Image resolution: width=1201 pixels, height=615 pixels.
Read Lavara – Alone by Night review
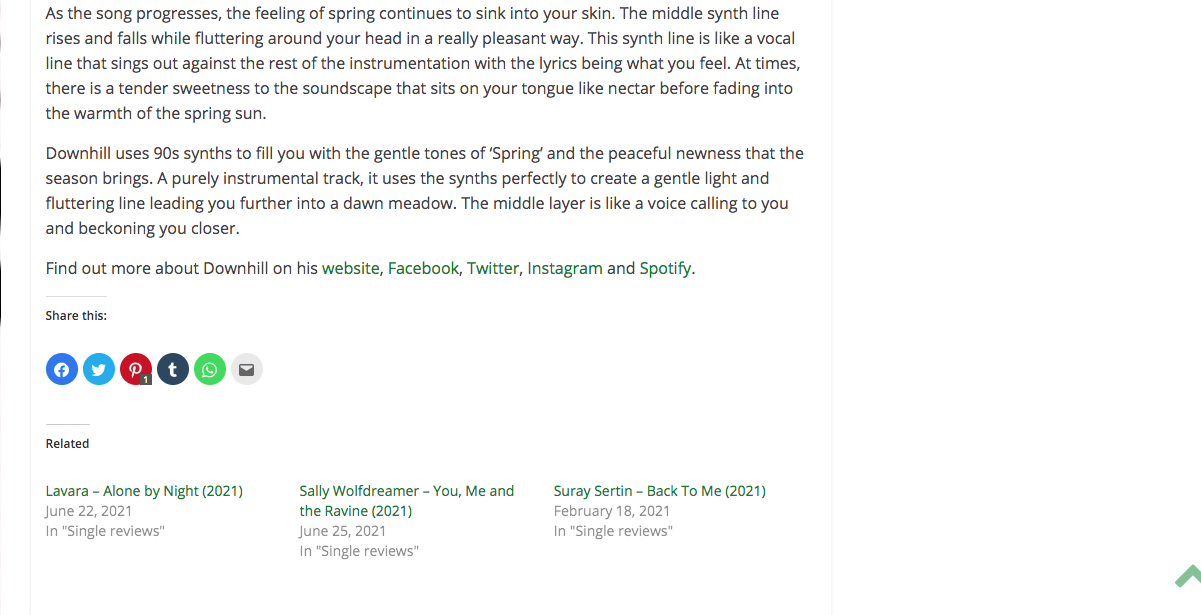click(144, 491)
